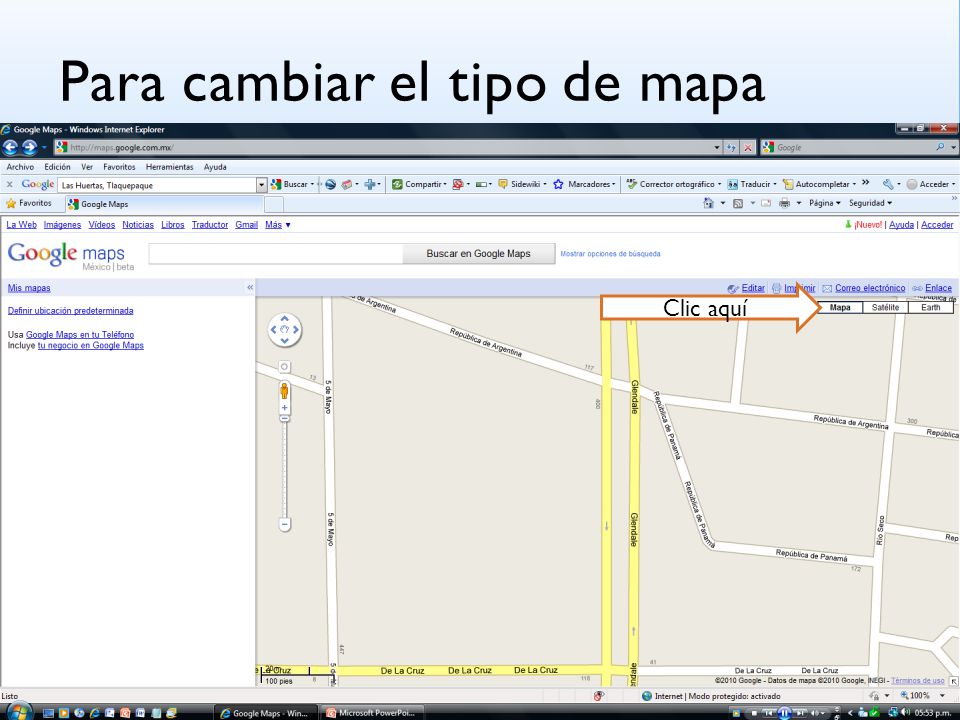This screenshot has height=720, width=960.
Task: Click the Marcadores star icon in Google Toolbar
Action: pyautogui.click(x=558, y=184)
